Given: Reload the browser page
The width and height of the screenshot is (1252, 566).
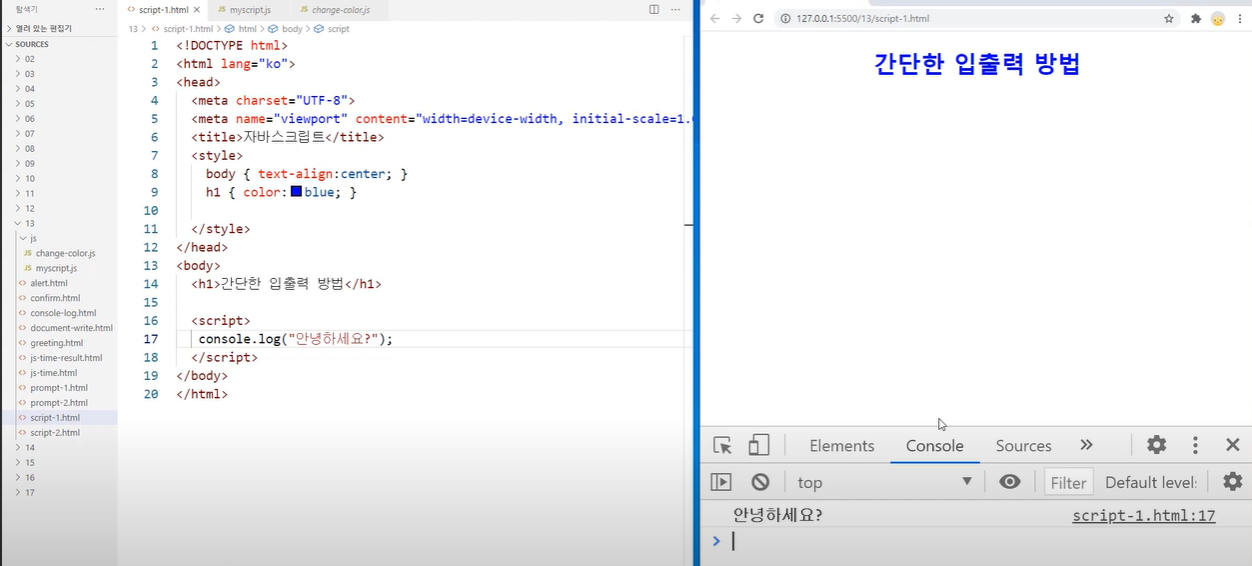Looking at the screenshot, I should click(759, 18).
